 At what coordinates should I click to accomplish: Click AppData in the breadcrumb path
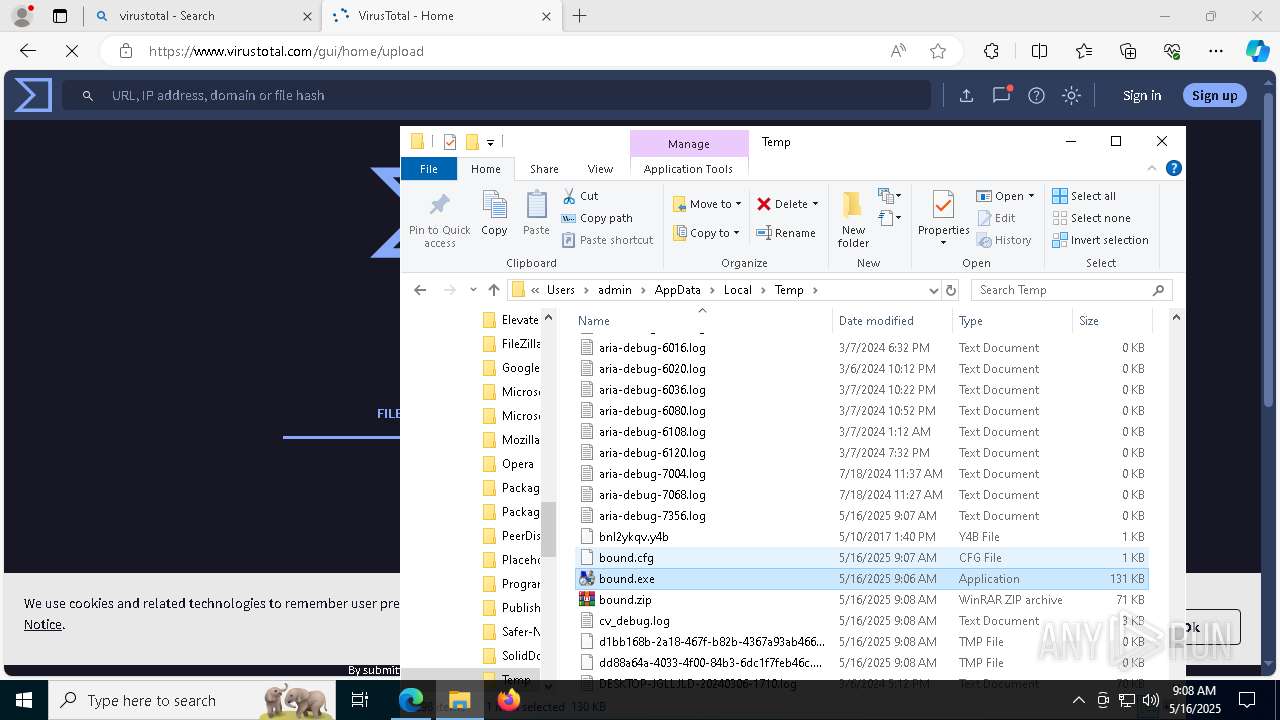pos(677,290)
